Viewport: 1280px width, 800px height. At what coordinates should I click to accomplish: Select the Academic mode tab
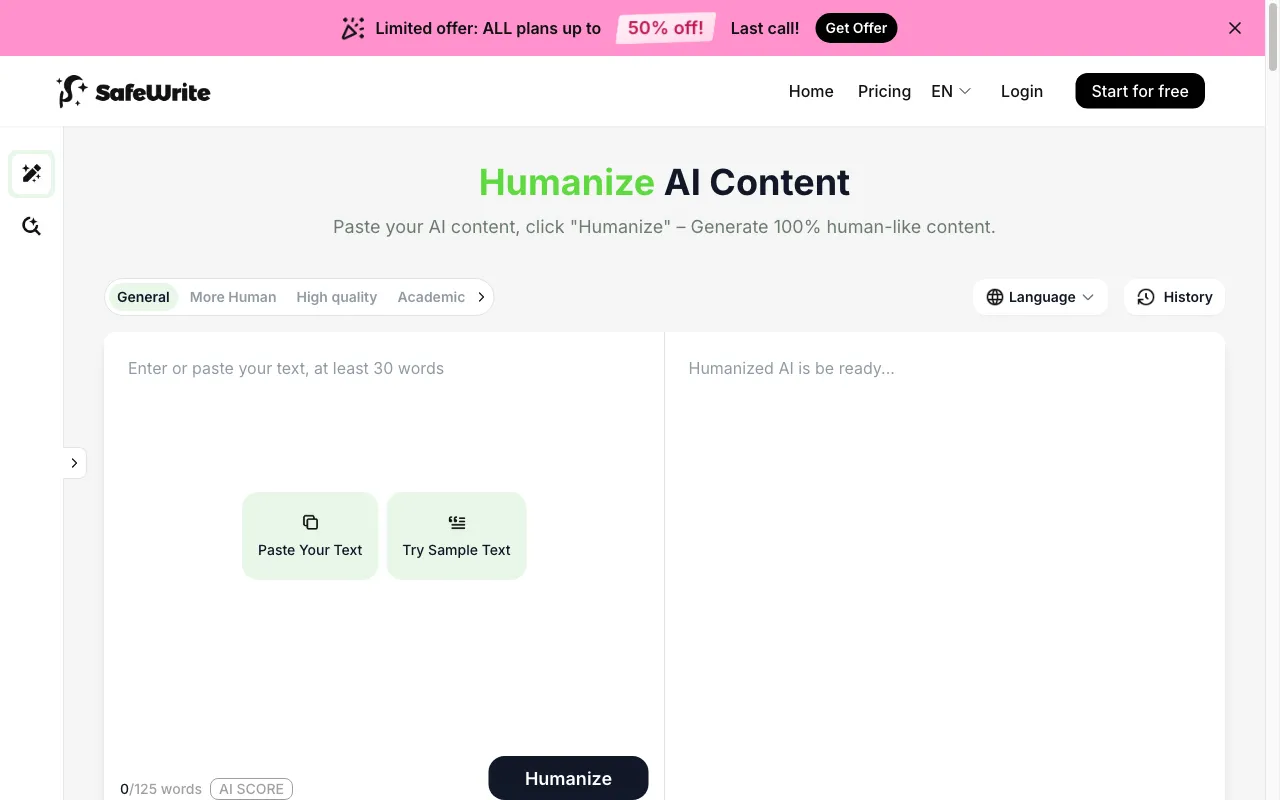[x=431, y=297]
